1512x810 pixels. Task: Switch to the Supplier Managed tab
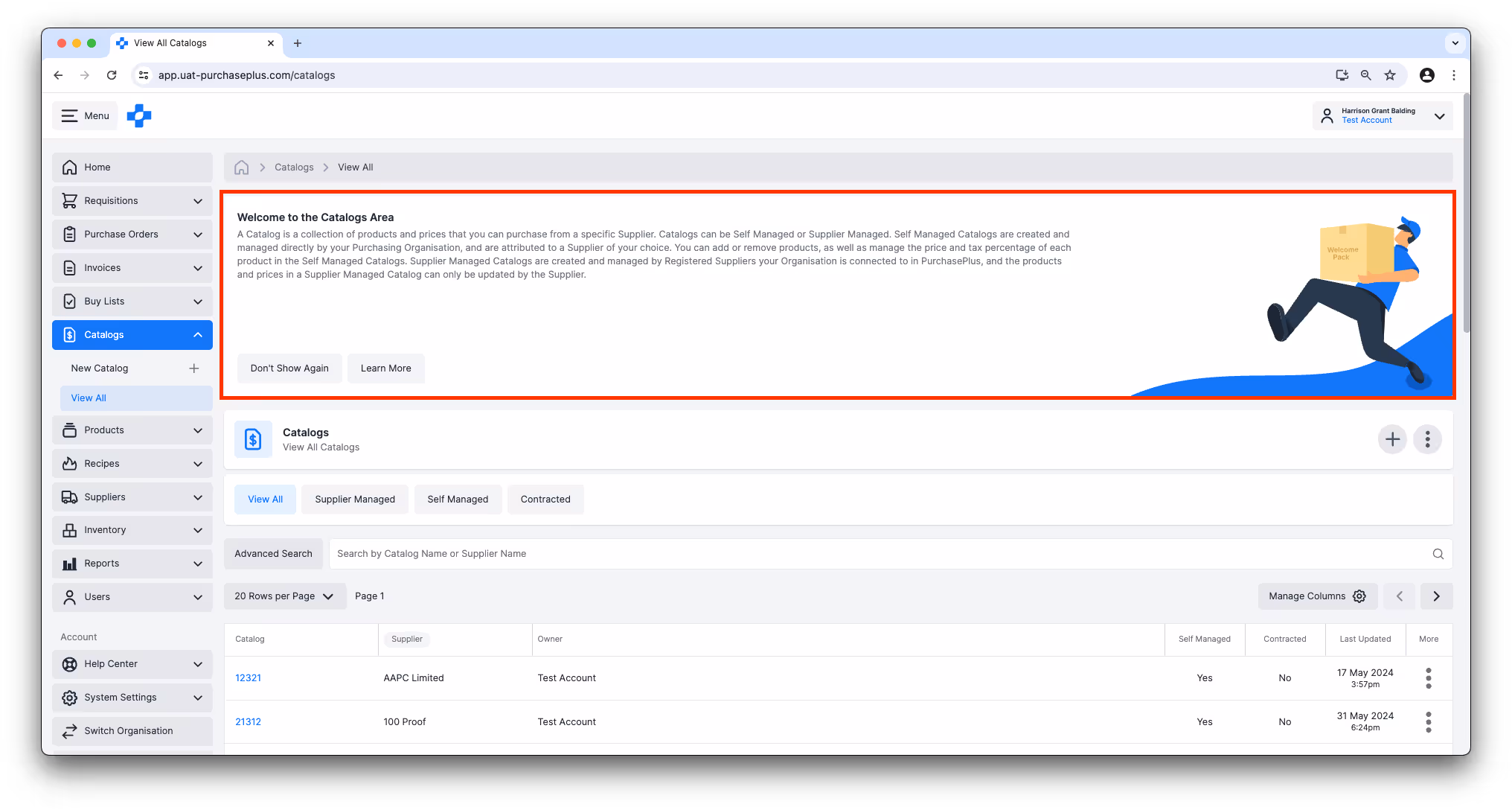[355, 500]
